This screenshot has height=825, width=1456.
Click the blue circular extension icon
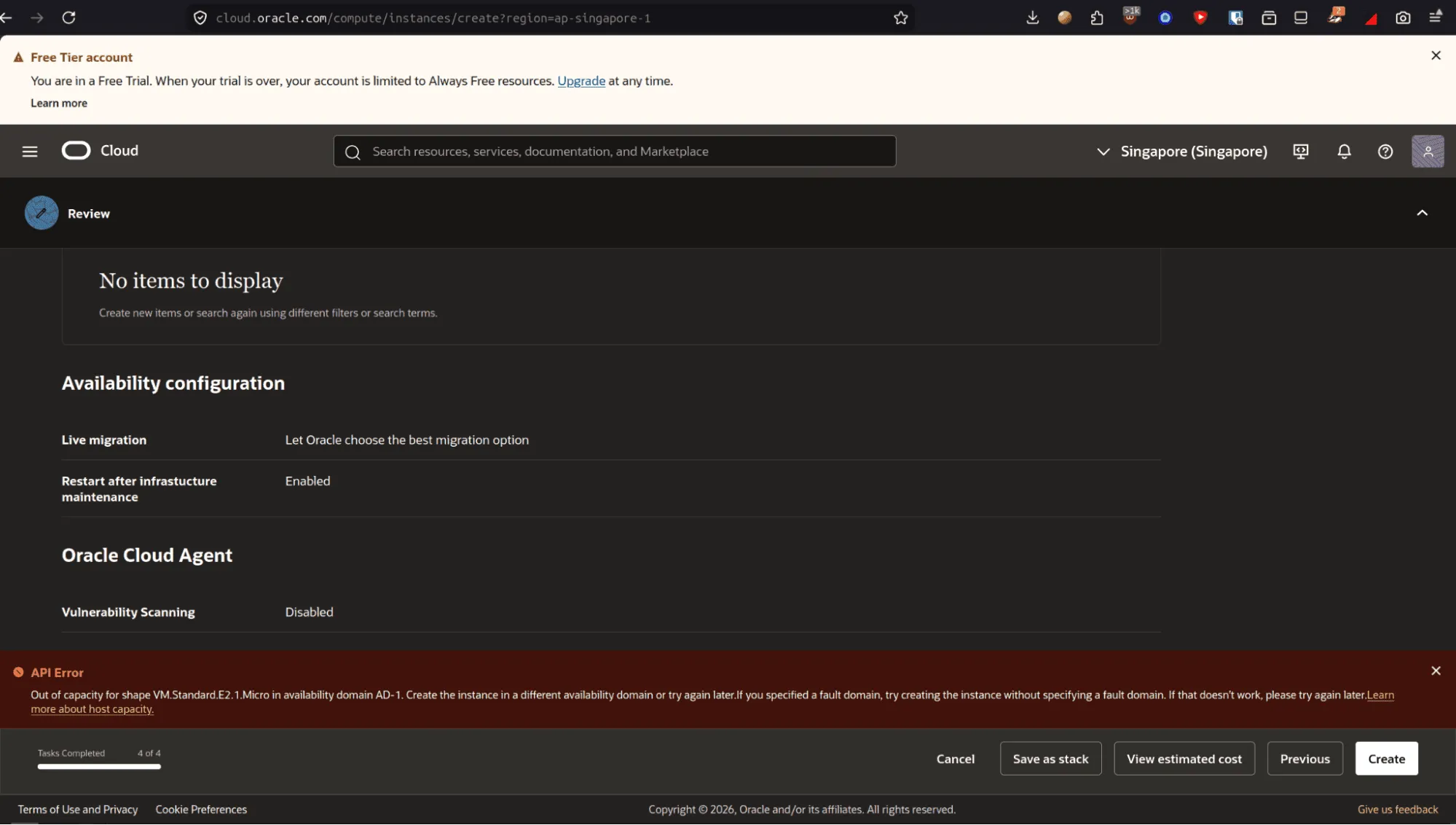click(1165, 17)
